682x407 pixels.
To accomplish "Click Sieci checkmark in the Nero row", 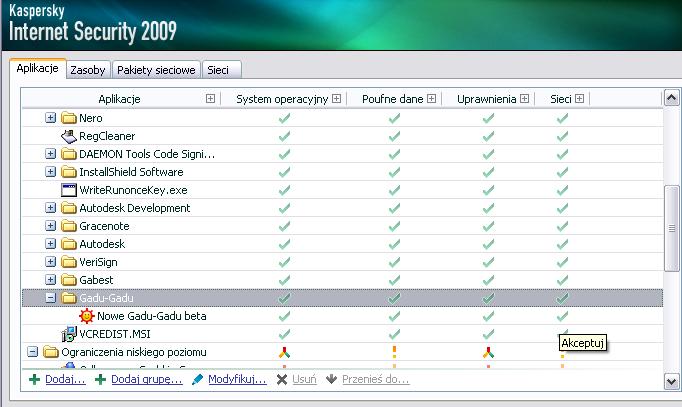I will click(x=562, y=118).
